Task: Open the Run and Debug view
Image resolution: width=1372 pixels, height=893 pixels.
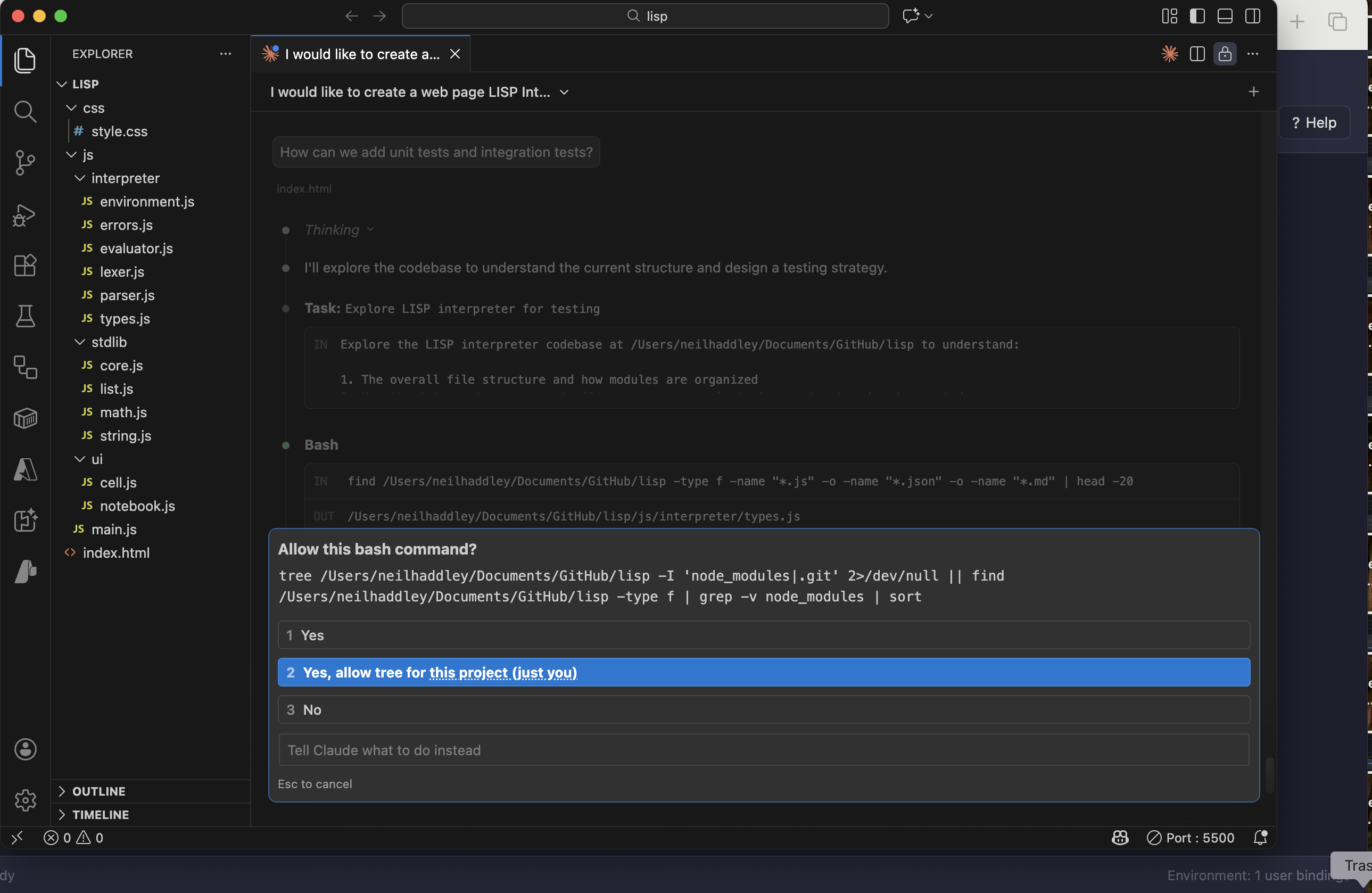Action: point(26,215)
